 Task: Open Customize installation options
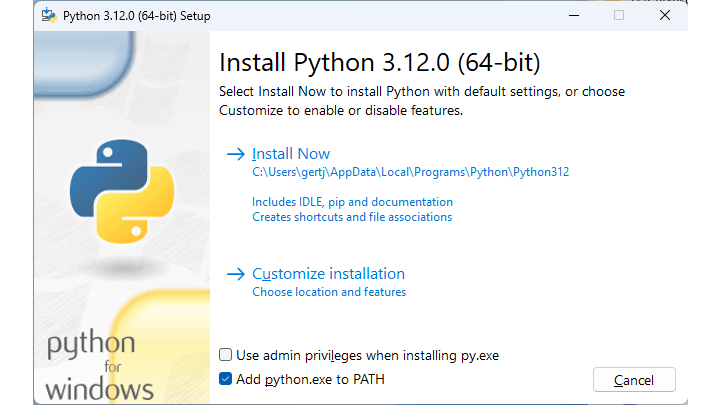coord(328,274)
